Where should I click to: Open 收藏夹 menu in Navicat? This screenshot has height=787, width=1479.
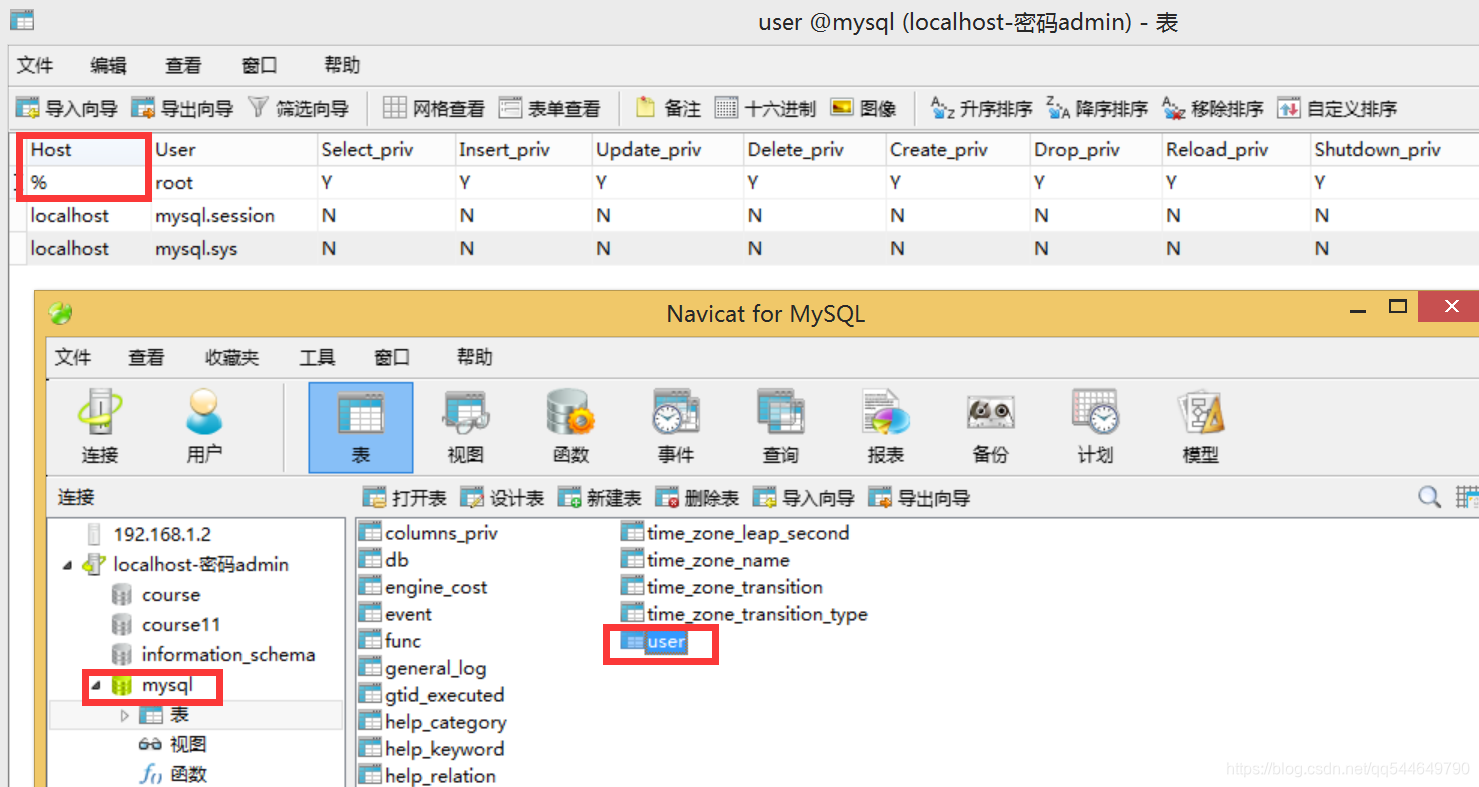point(231,357)
